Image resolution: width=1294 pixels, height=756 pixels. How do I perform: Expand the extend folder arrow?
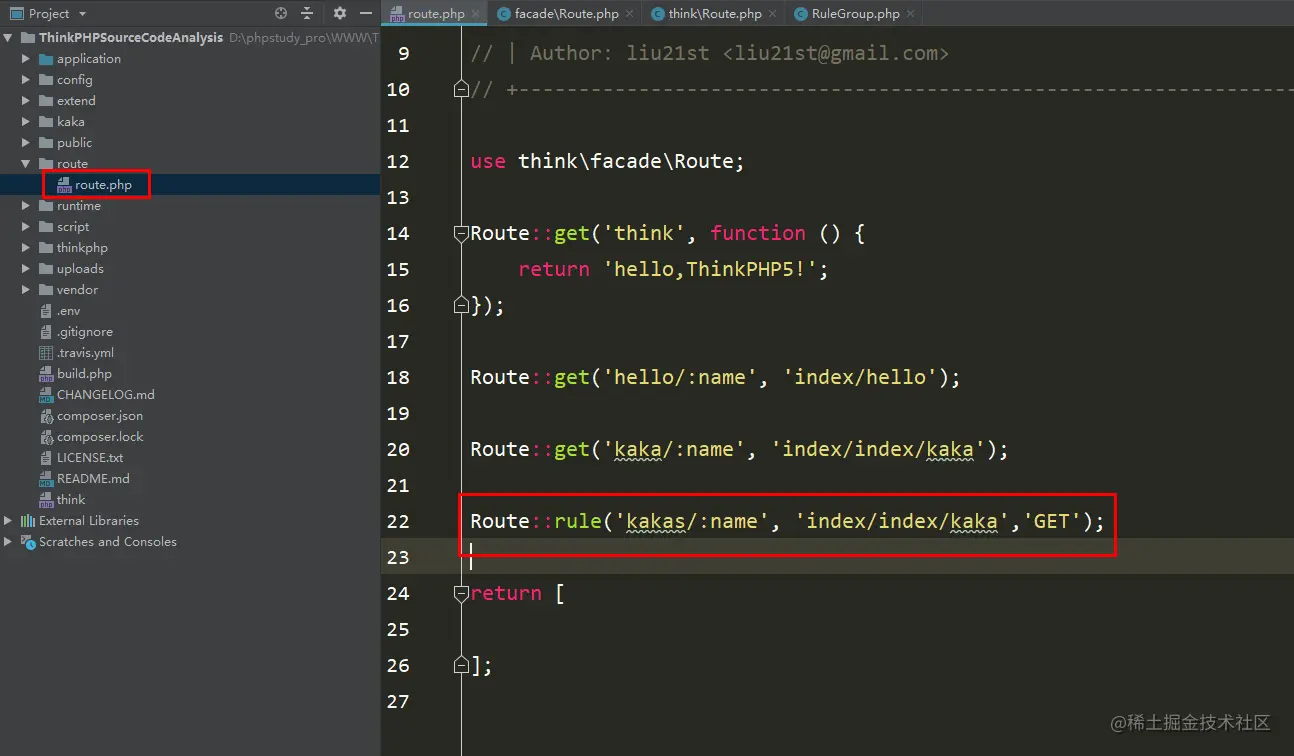[x=27, y=101]
